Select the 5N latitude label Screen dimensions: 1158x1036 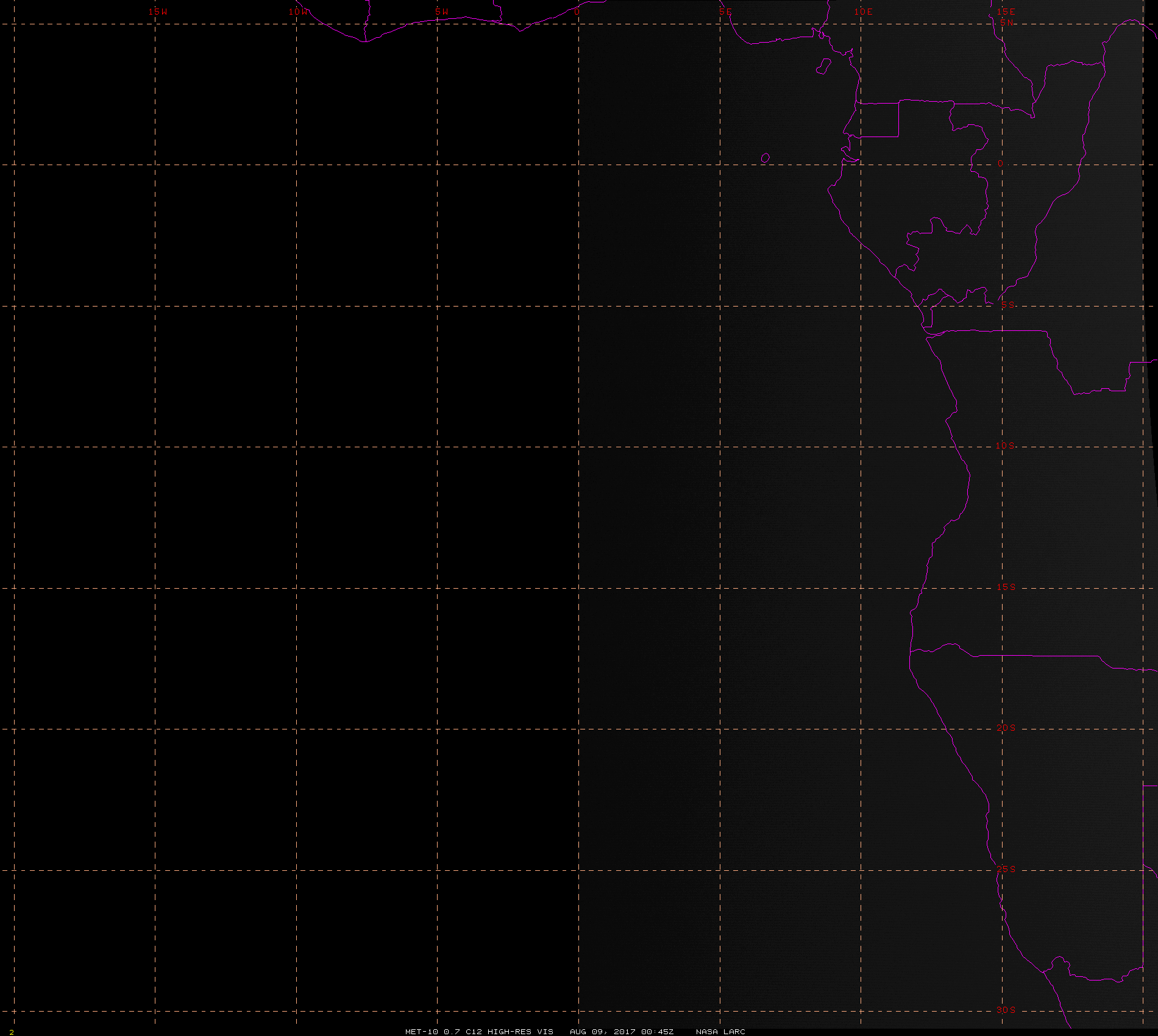coord(1007,23)
